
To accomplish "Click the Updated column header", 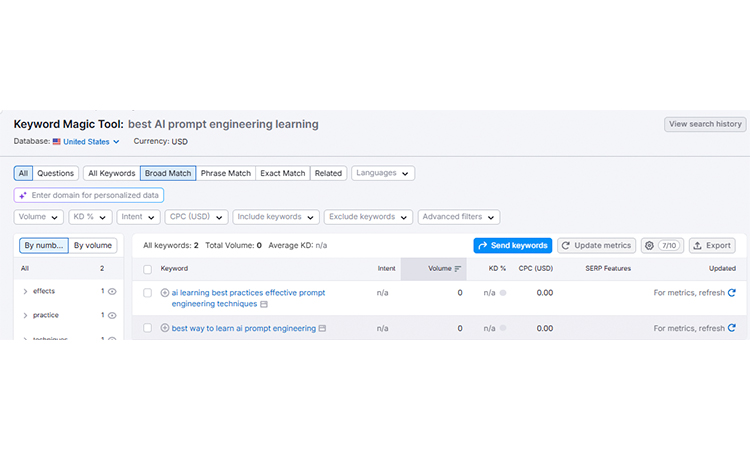I will (x=722, y=269).
